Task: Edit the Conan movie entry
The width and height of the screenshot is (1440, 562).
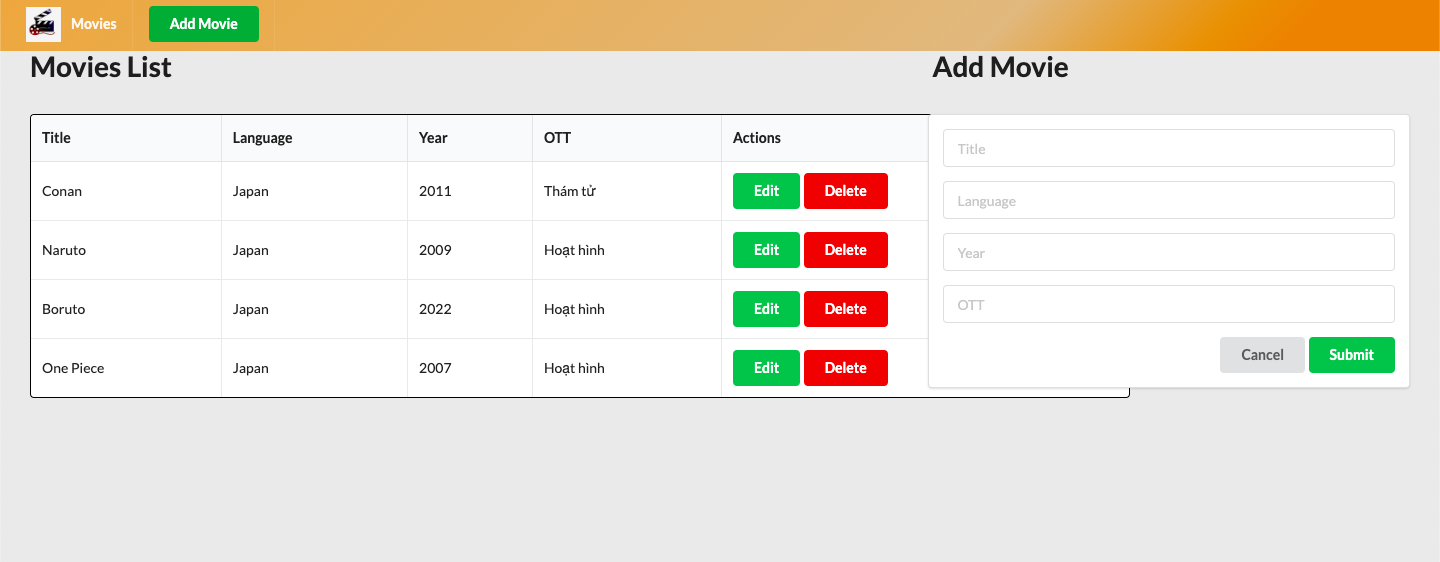Action: click(x=766, y=191)
